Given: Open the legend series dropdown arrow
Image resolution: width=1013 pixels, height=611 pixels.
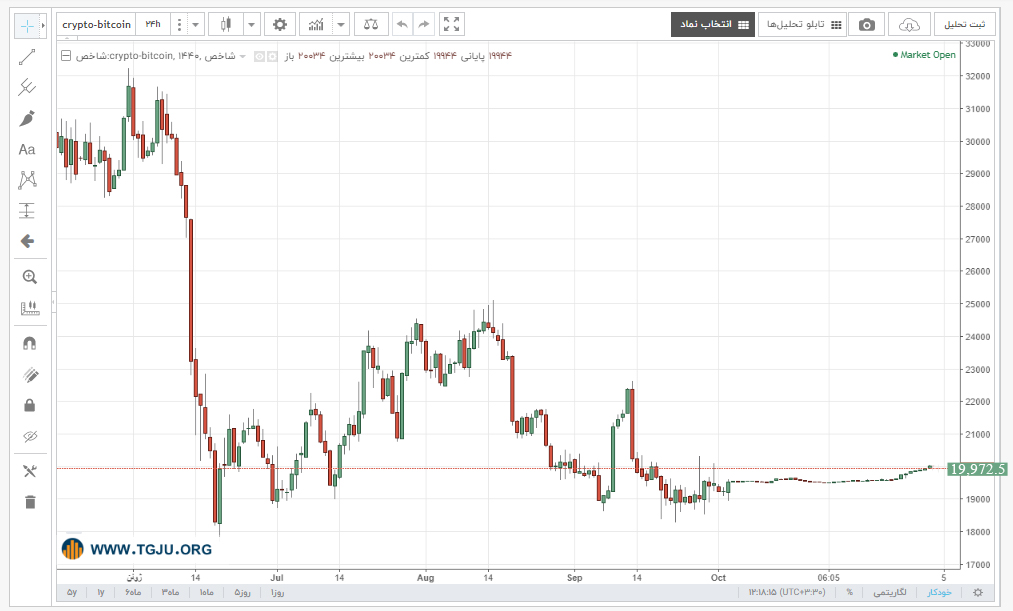Looking at the screenshot, I should pos(243,56).
